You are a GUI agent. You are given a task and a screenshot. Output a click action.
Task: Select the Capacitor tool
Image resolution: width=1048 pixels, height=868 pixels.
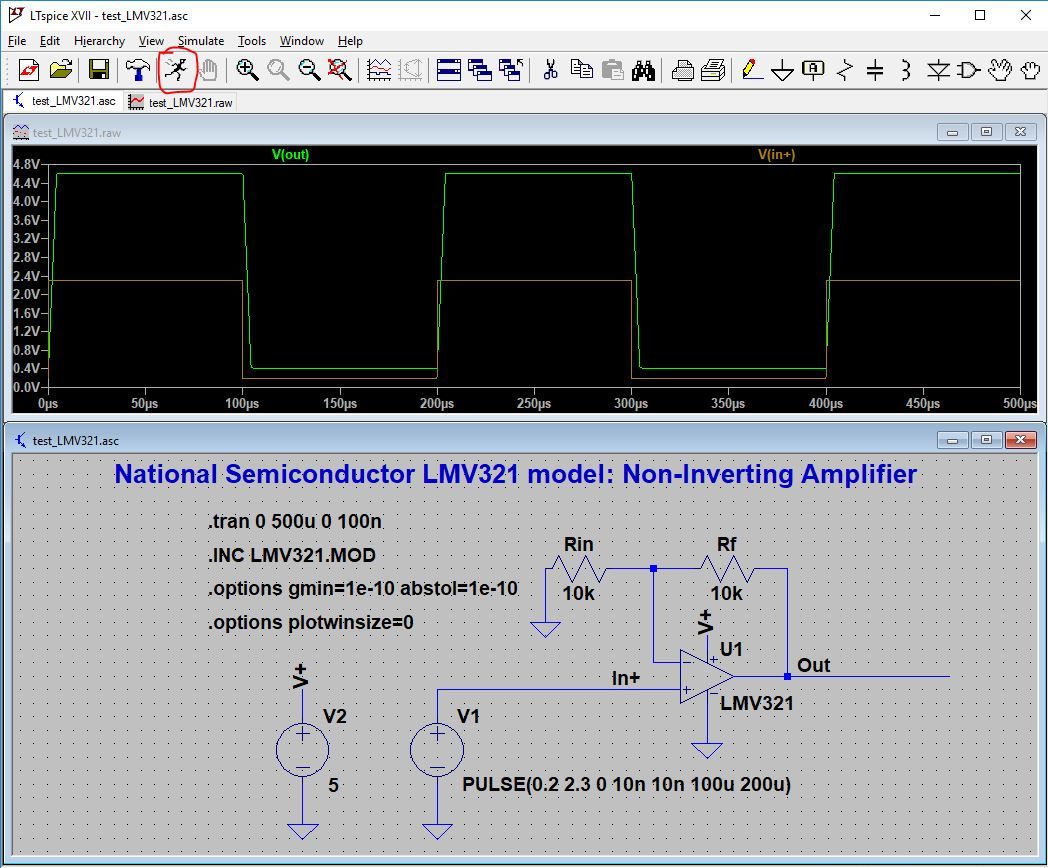(875, 69)
